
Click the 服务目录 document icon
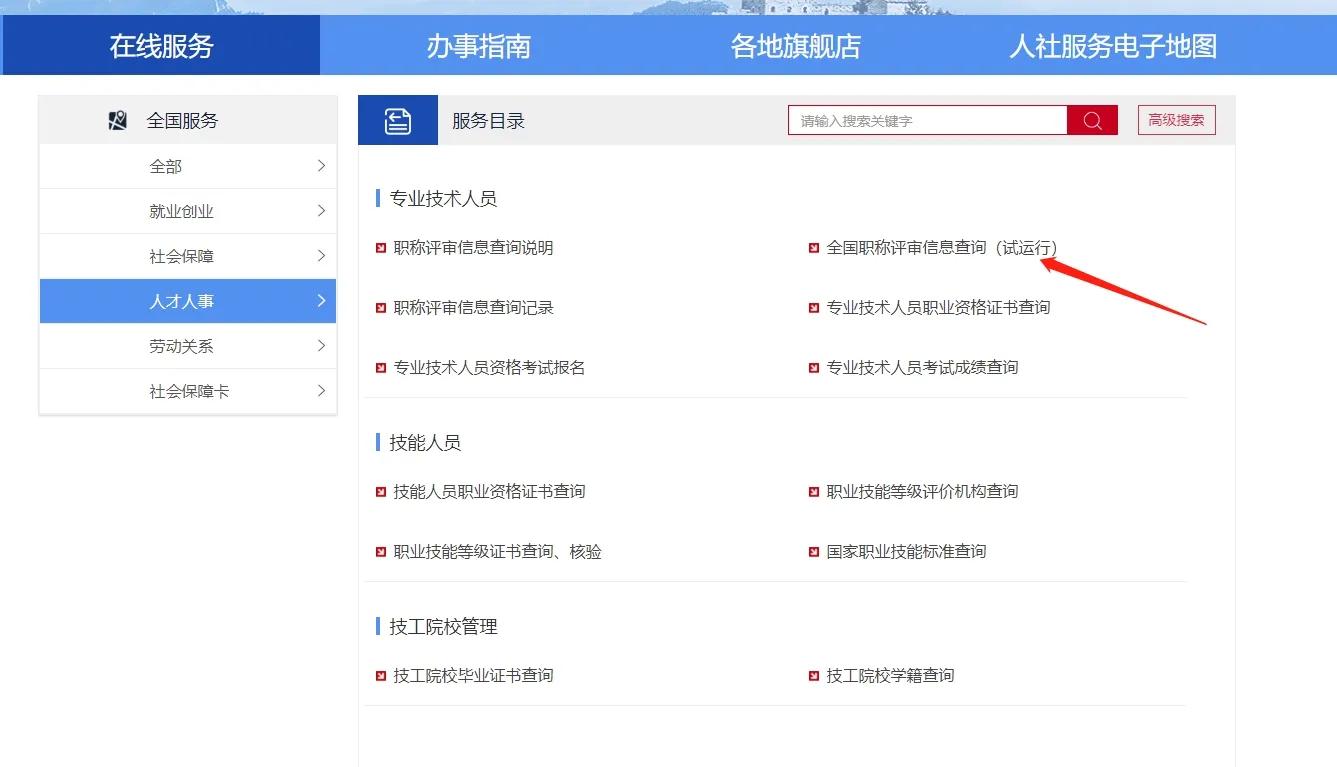click(x=397, y=120)
